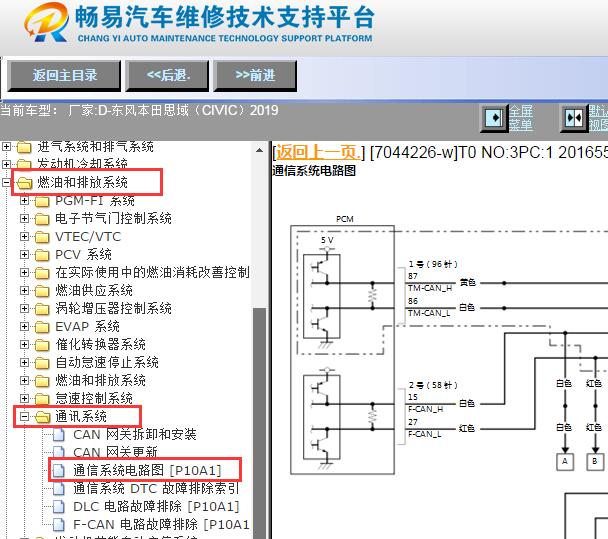
Task: Click the 在实际使用中的燃油消耗改善控制 folder icon
Action: 42,273
